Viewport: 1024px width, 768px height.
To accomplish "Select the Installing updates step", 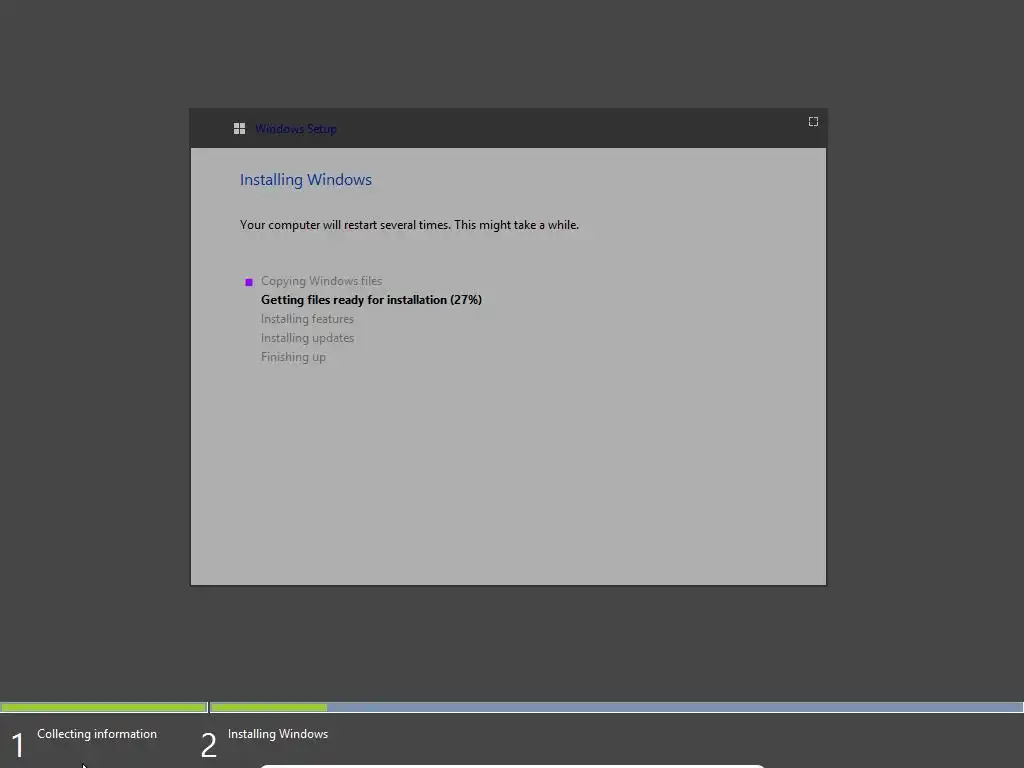I will coord(307,338).
